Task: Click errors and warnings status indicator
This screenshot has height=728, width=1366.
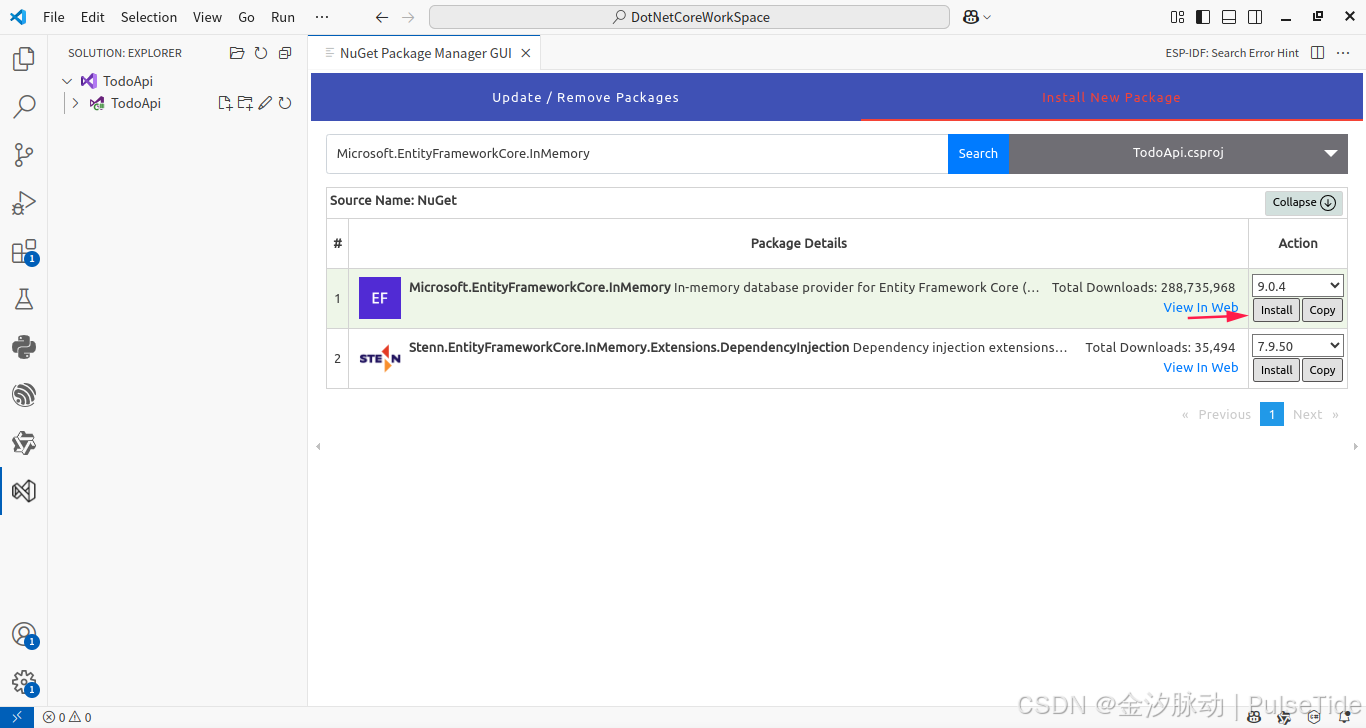Action: [67, 717]
